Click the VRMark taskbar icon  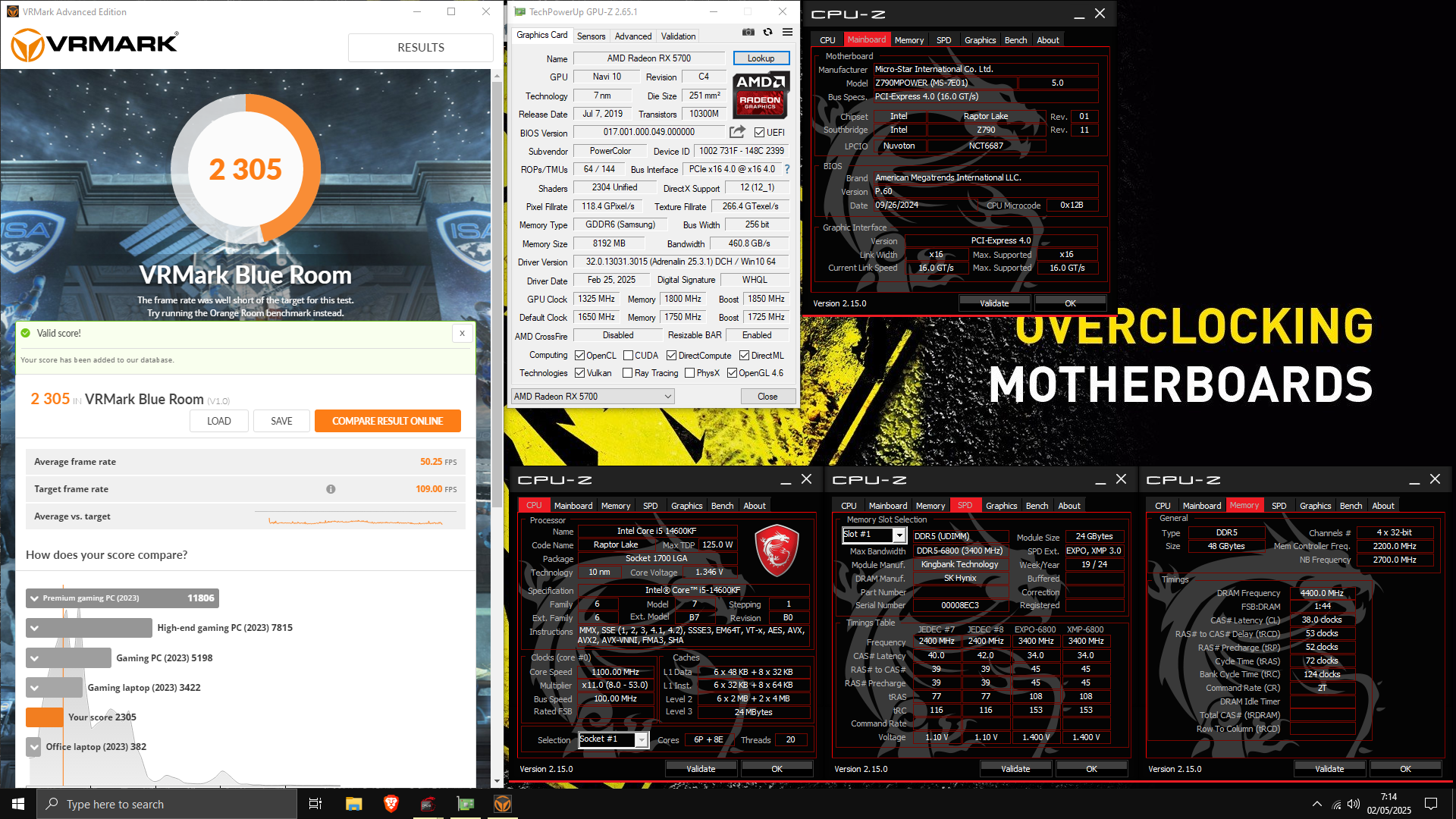coord(503,804)
